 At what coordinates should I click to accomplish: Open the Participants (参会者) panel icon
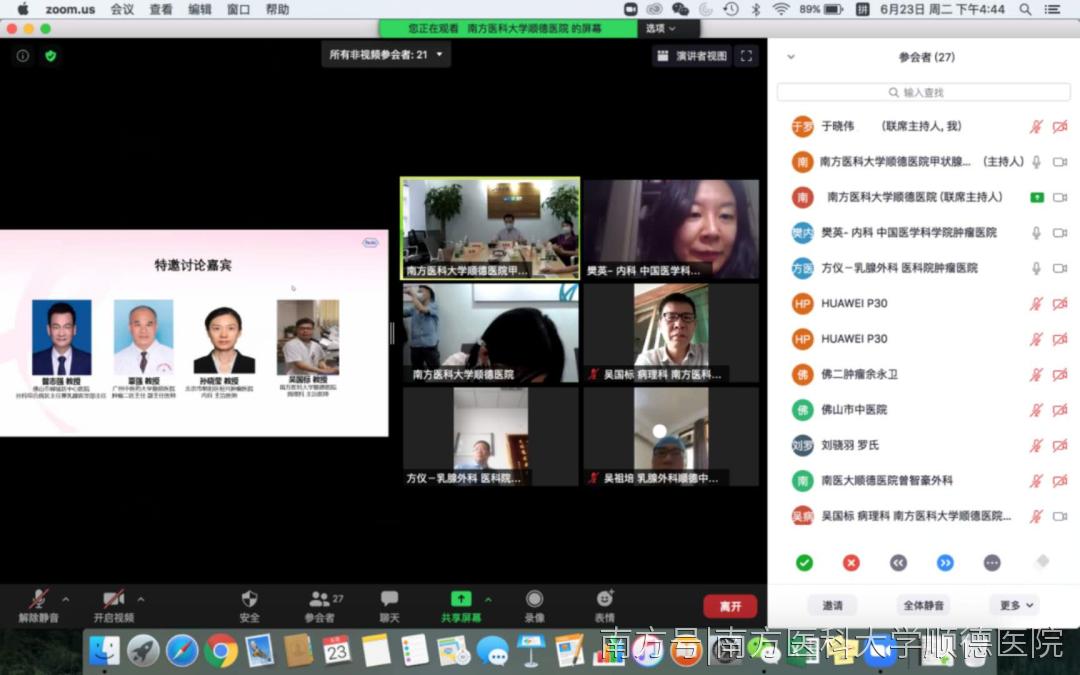click(x=320, y=599)
